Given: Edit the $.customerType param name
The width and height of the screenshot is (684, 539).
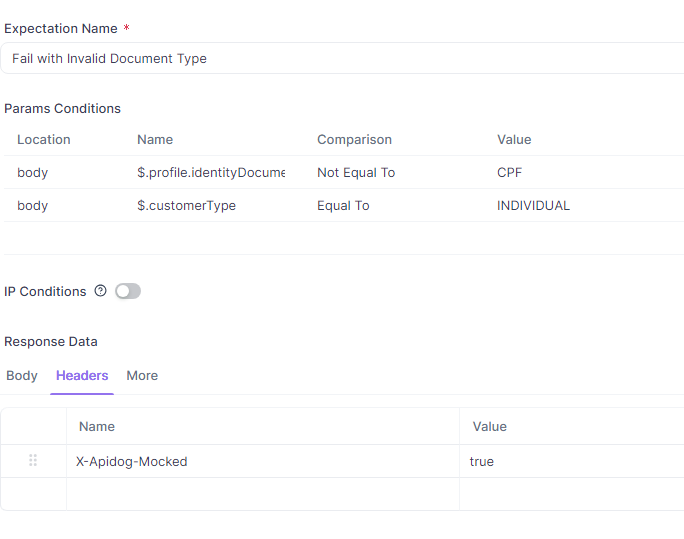Looking at the screenshot, I should [x=187, y=206].
